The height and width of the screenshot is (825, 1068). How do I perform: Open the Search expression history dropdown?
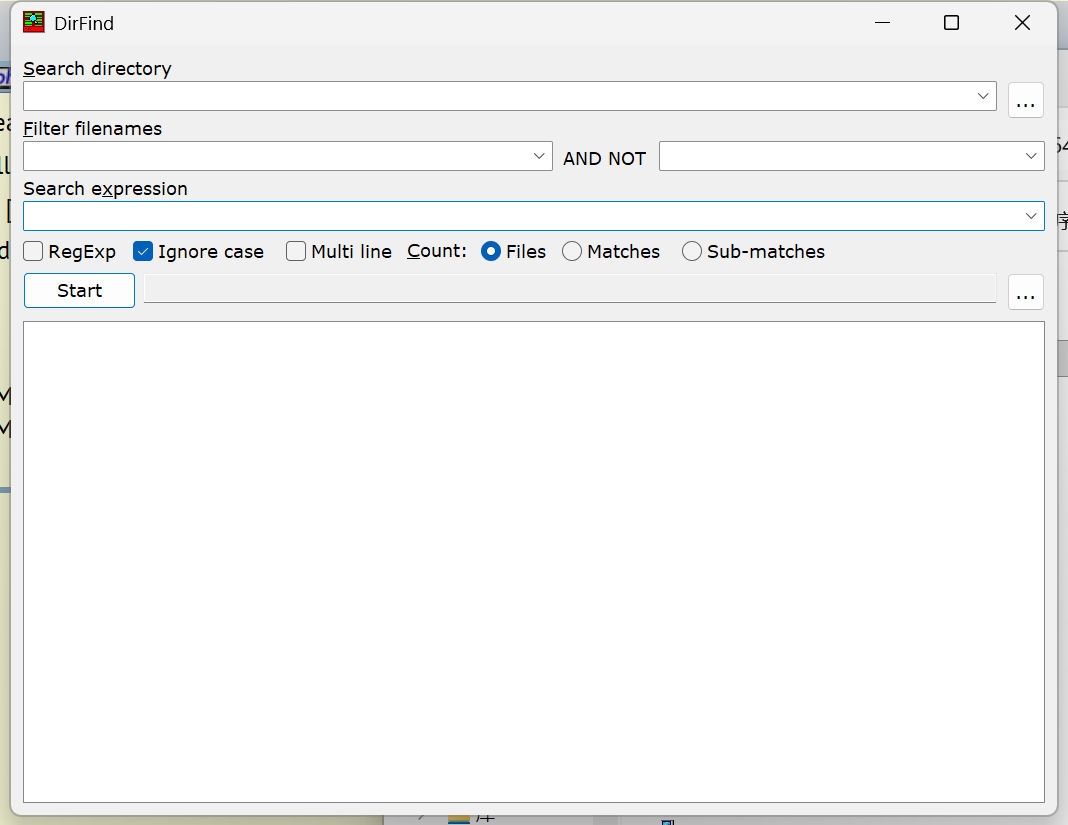(x=1031, y=216)
